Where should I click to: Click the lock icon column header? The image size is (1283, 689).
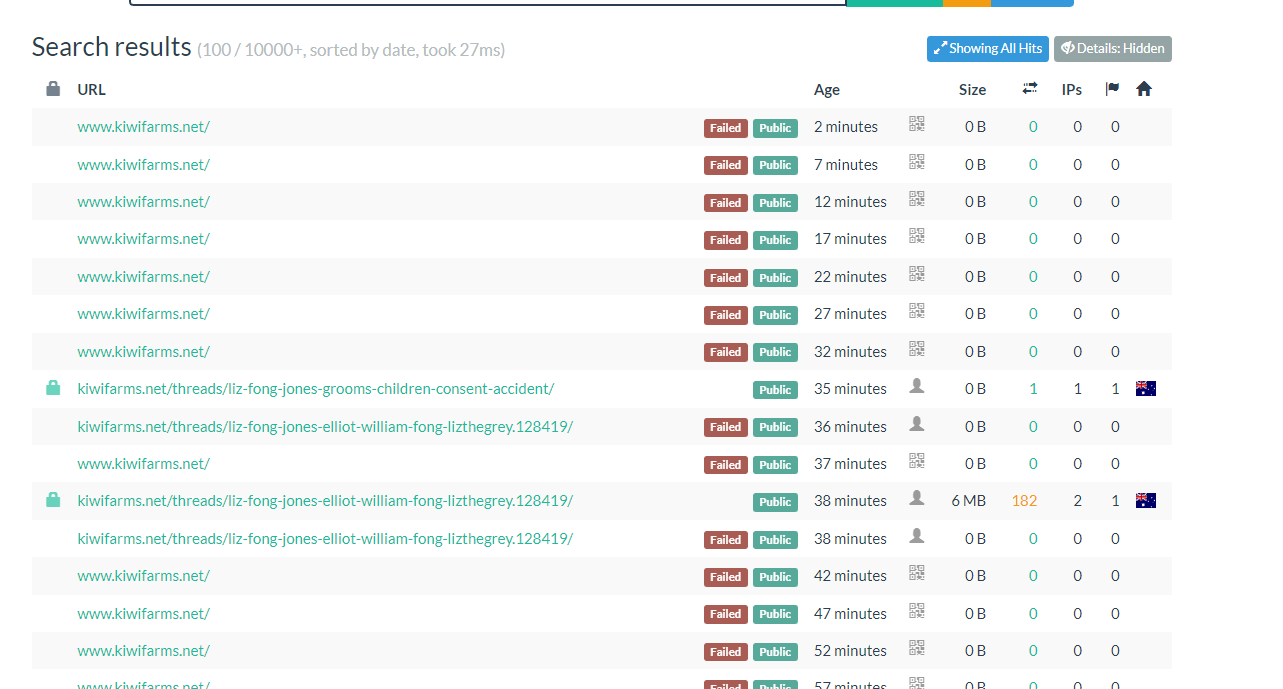53,89
